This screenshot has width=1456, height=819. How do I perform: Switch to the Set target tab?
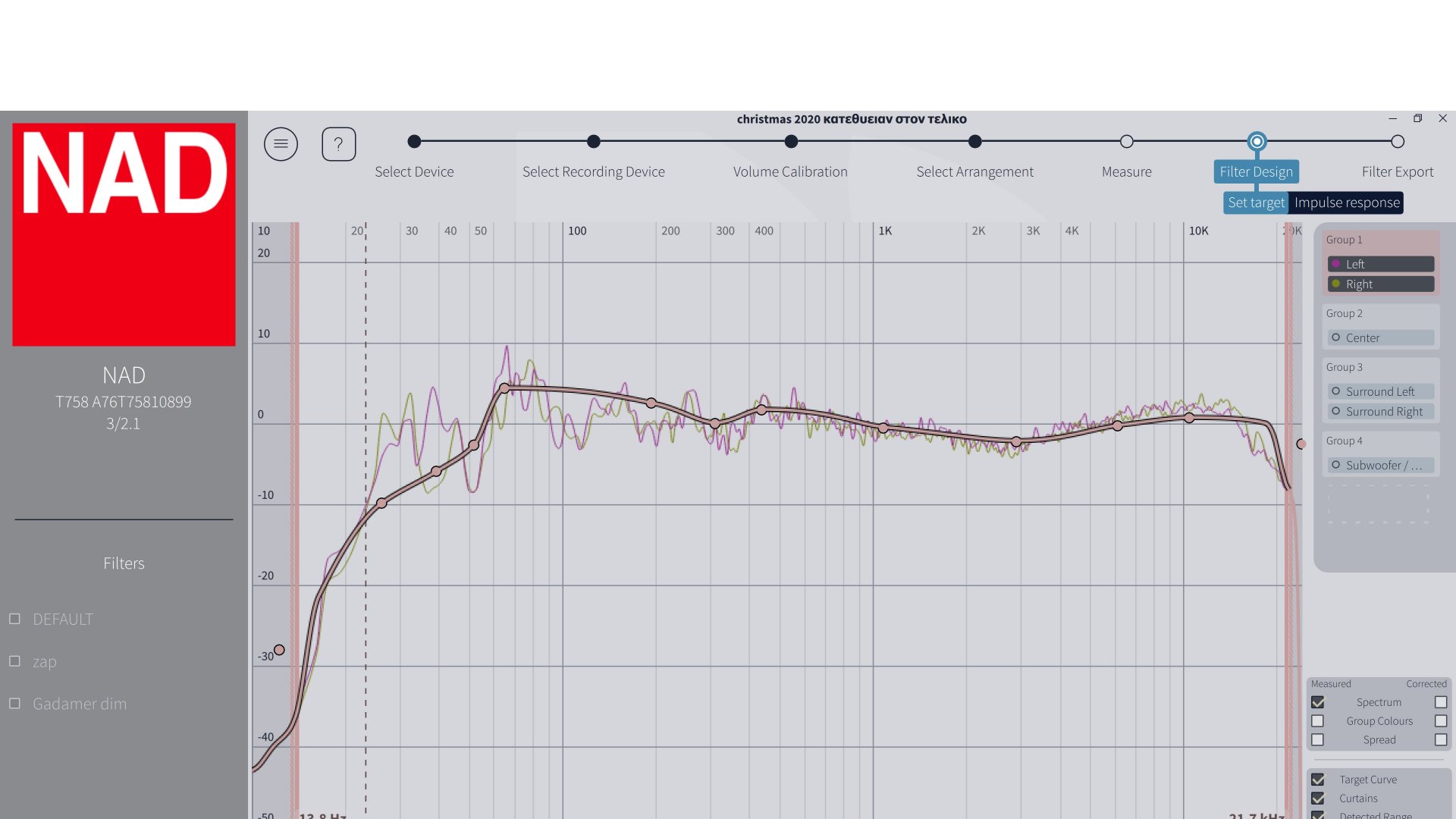1256,202
